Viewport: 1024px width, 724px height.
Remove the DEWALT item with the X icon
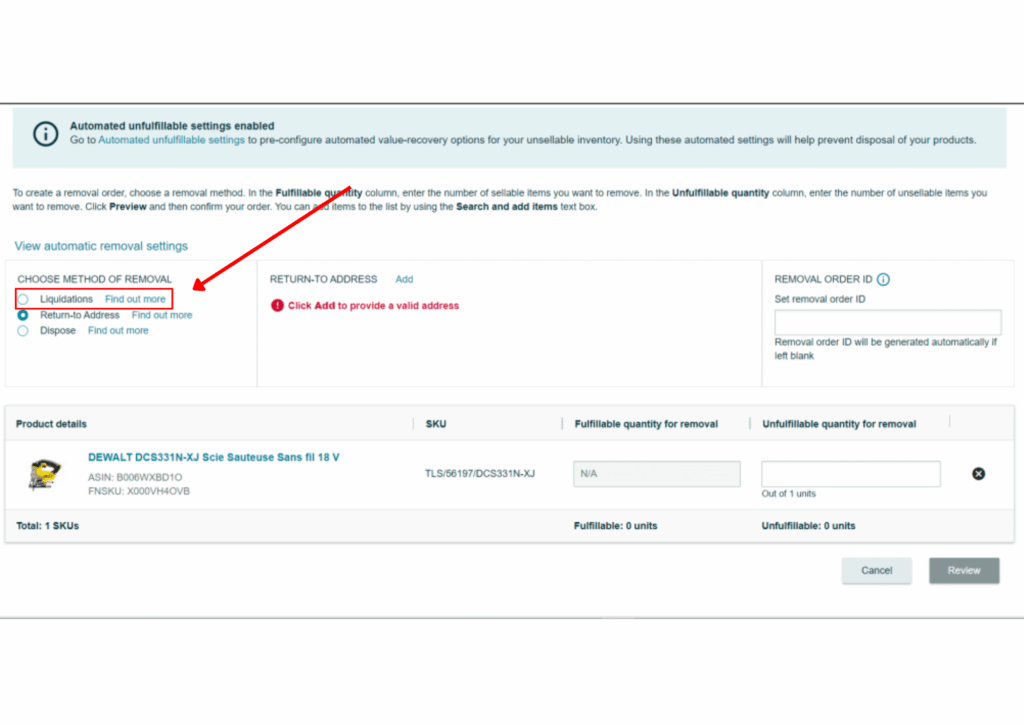977,473
